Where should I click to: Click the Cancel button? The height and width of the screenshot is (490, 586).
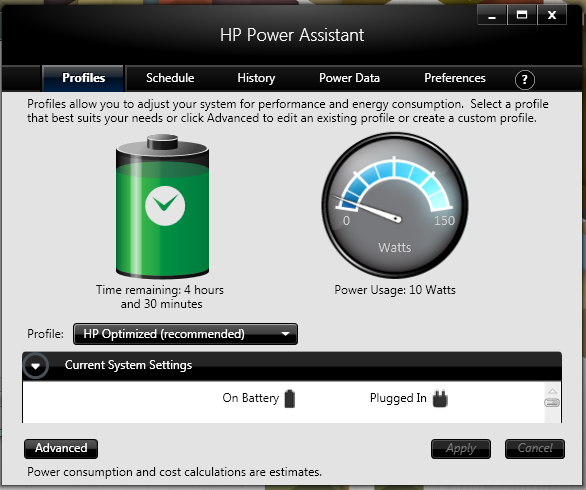535,448
